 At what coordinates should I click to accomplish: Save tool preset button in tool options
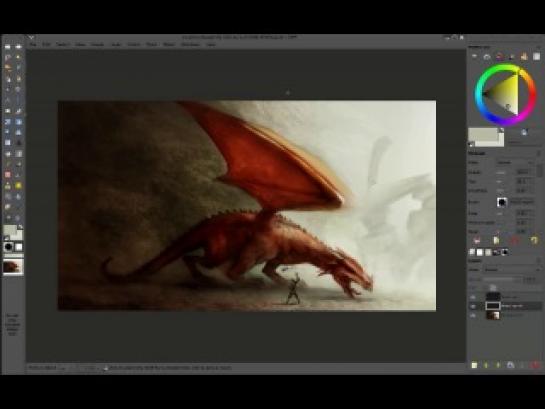477,240
